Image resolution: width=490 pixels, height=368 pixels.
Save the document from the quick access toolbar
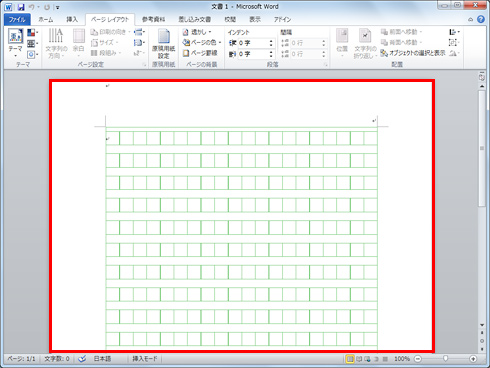coord(21,7)
